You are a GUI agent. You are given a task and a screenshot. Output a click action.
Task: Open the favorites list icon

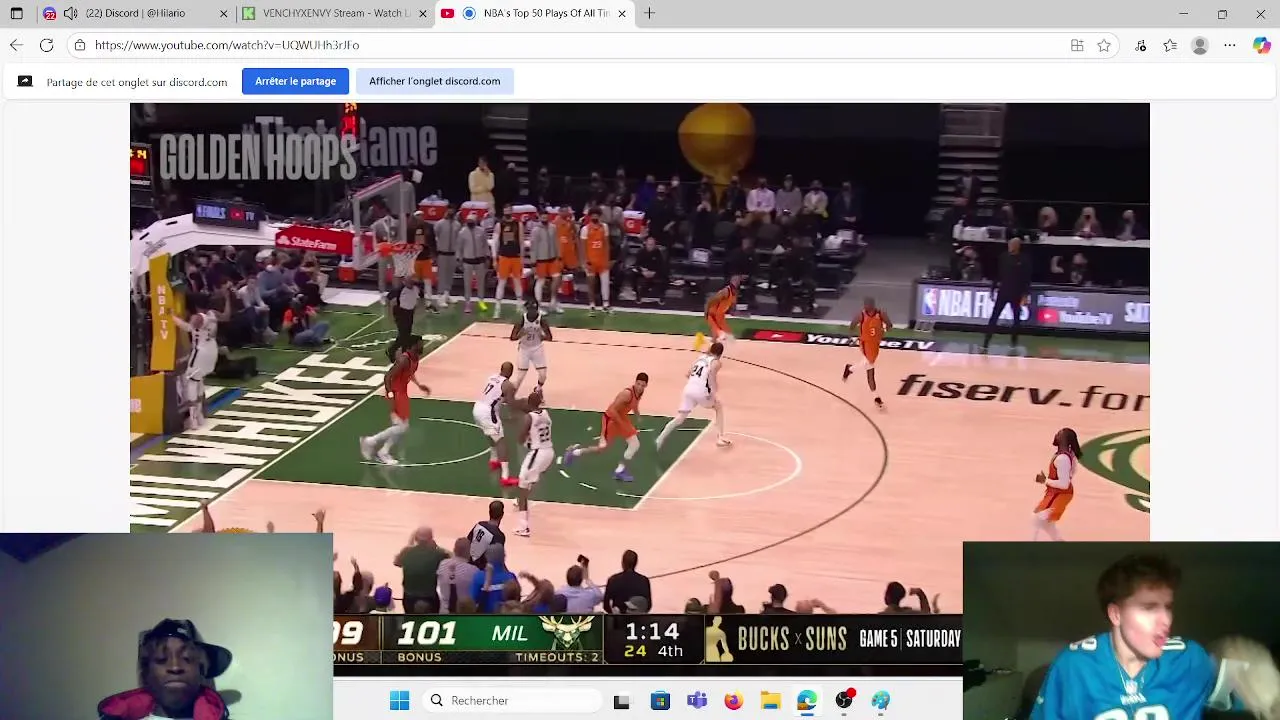pos(1170,45)
